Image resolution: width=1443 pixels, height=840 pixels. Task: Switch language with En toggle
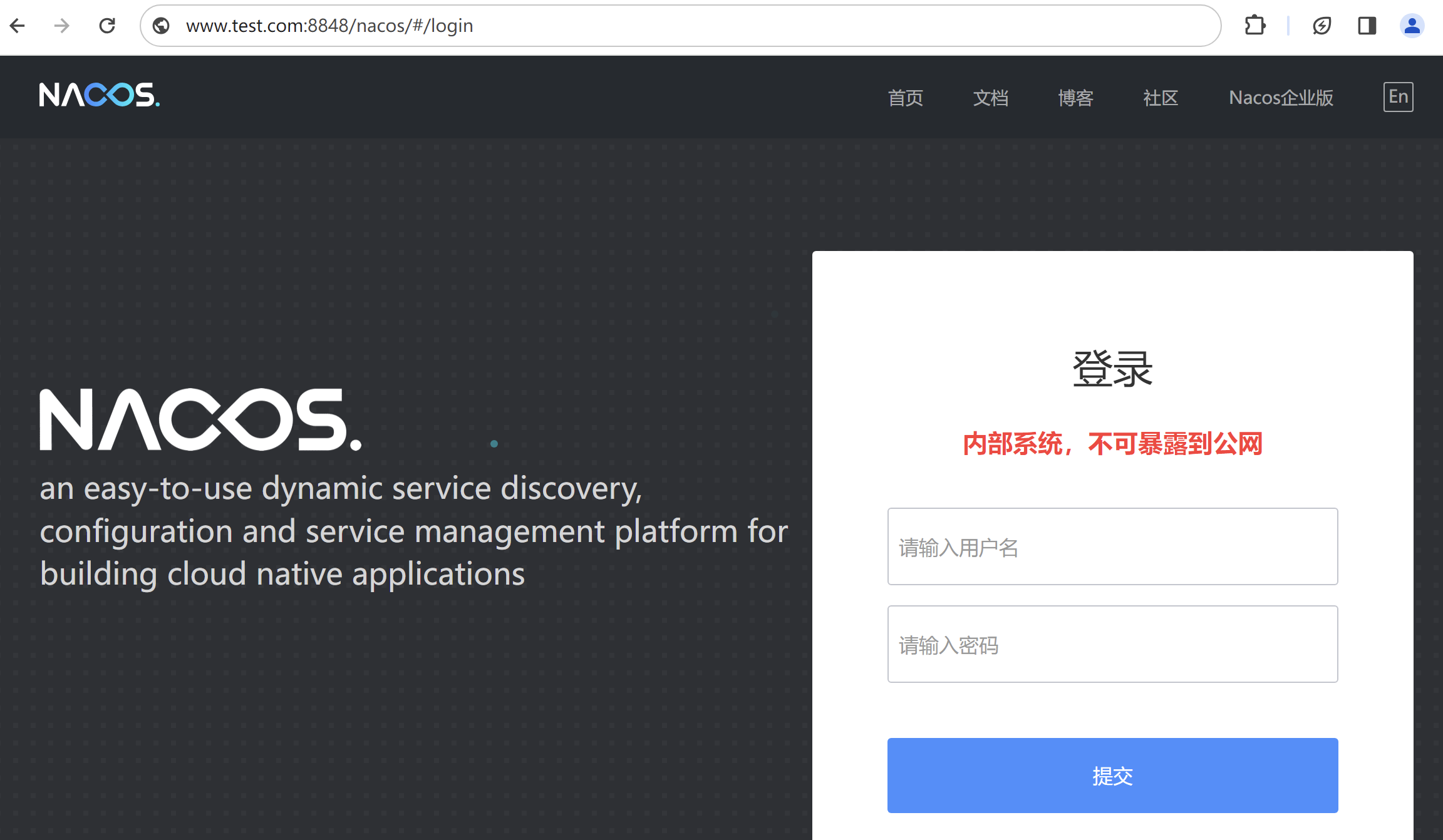coord(1398,97)
